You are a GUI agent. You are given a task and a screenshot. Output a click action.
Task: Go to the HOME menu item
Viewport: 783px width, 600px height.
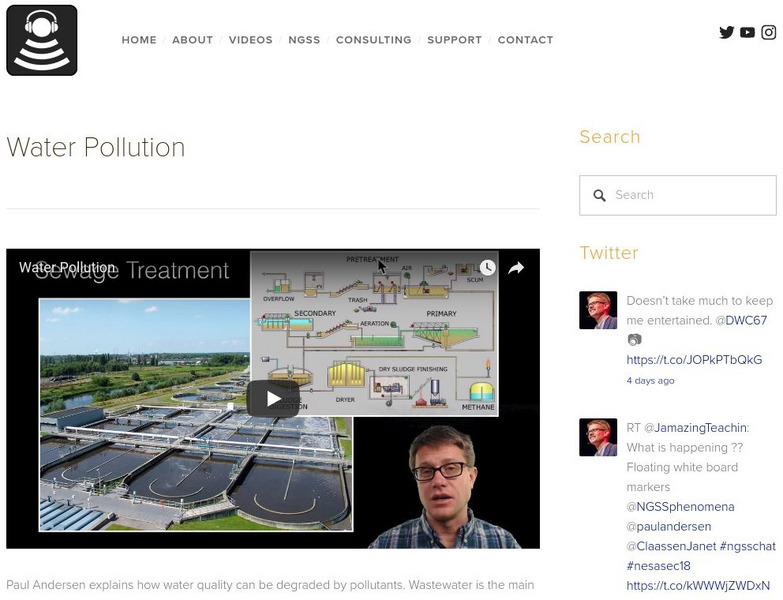pyautogui.click(x=139, y=40)
